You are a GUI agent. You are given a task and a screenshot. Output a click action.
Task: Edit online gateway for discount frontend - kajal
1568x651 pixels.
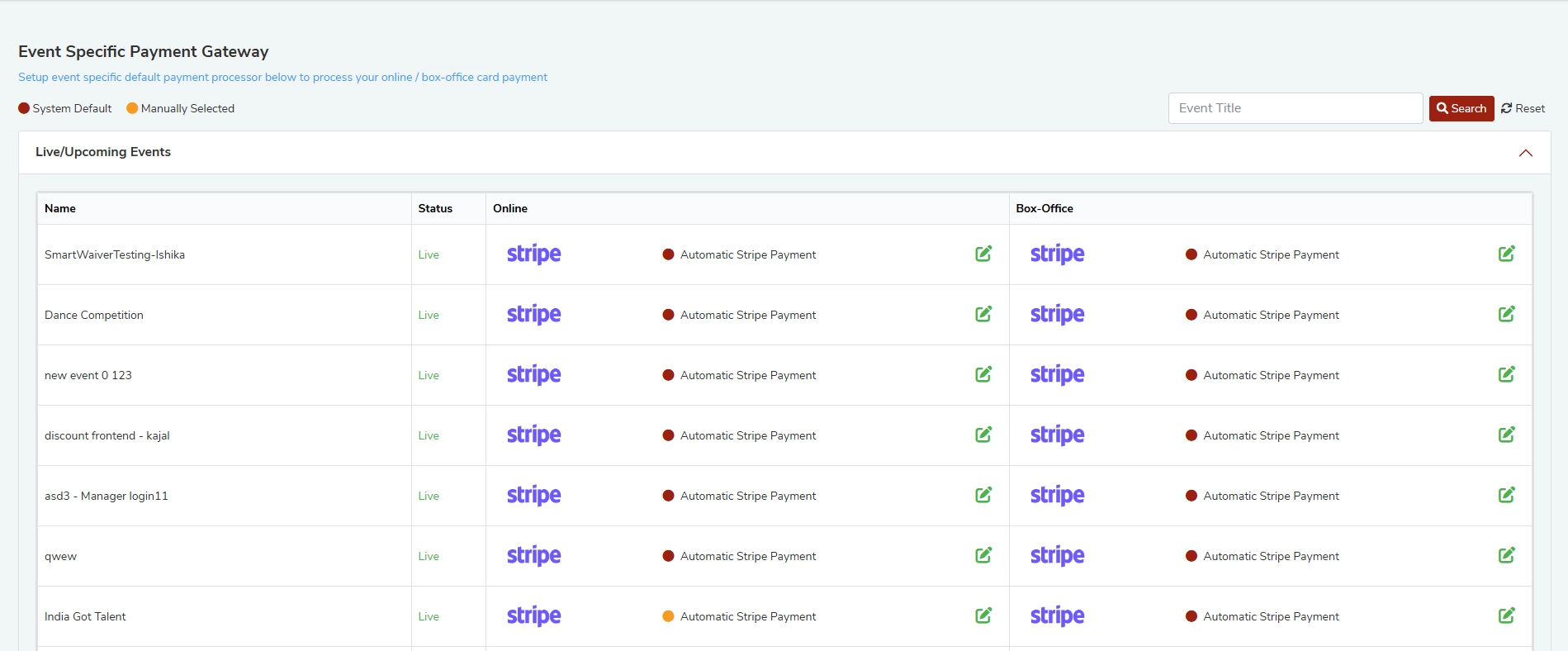[x=983, y=435]
